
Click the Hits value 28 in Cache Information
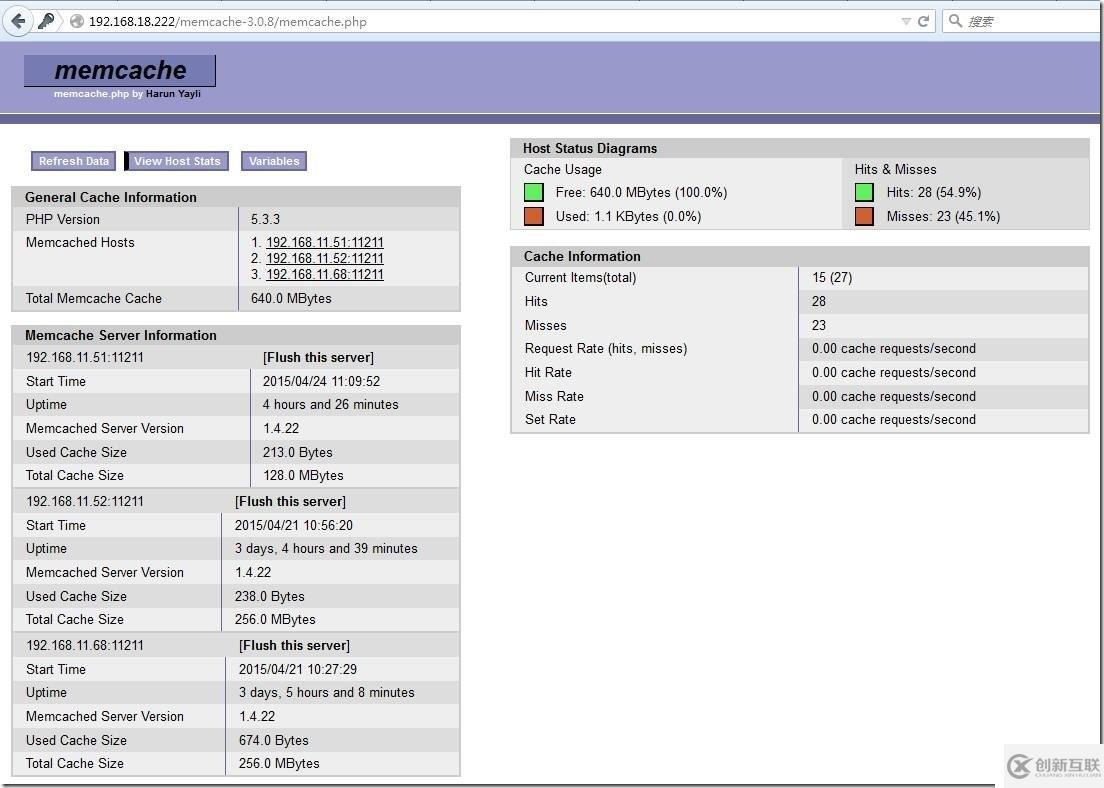point(819,301)
